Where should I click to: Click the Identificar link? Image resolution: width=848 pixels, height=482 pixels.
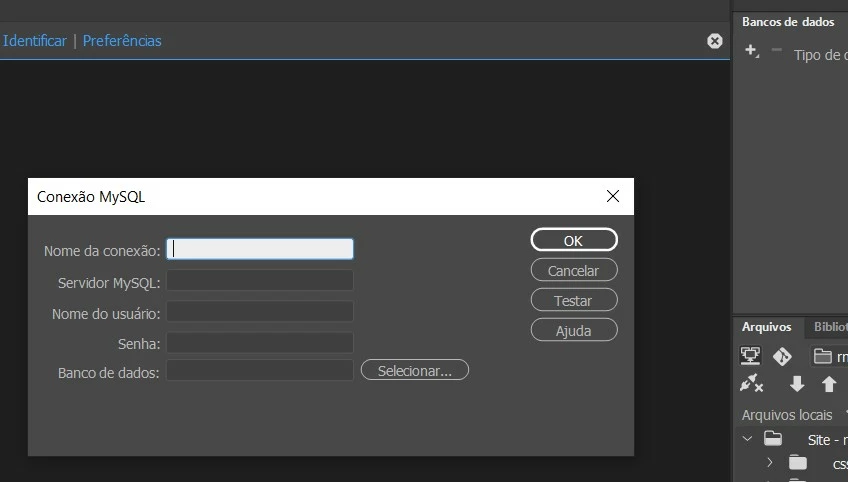tap(35, 41)
